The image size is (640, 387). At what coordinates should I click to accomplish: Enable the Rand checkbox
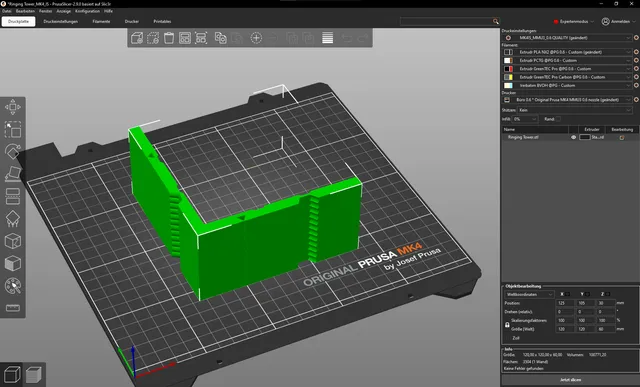pyautogui.click(x=558, y=119)
